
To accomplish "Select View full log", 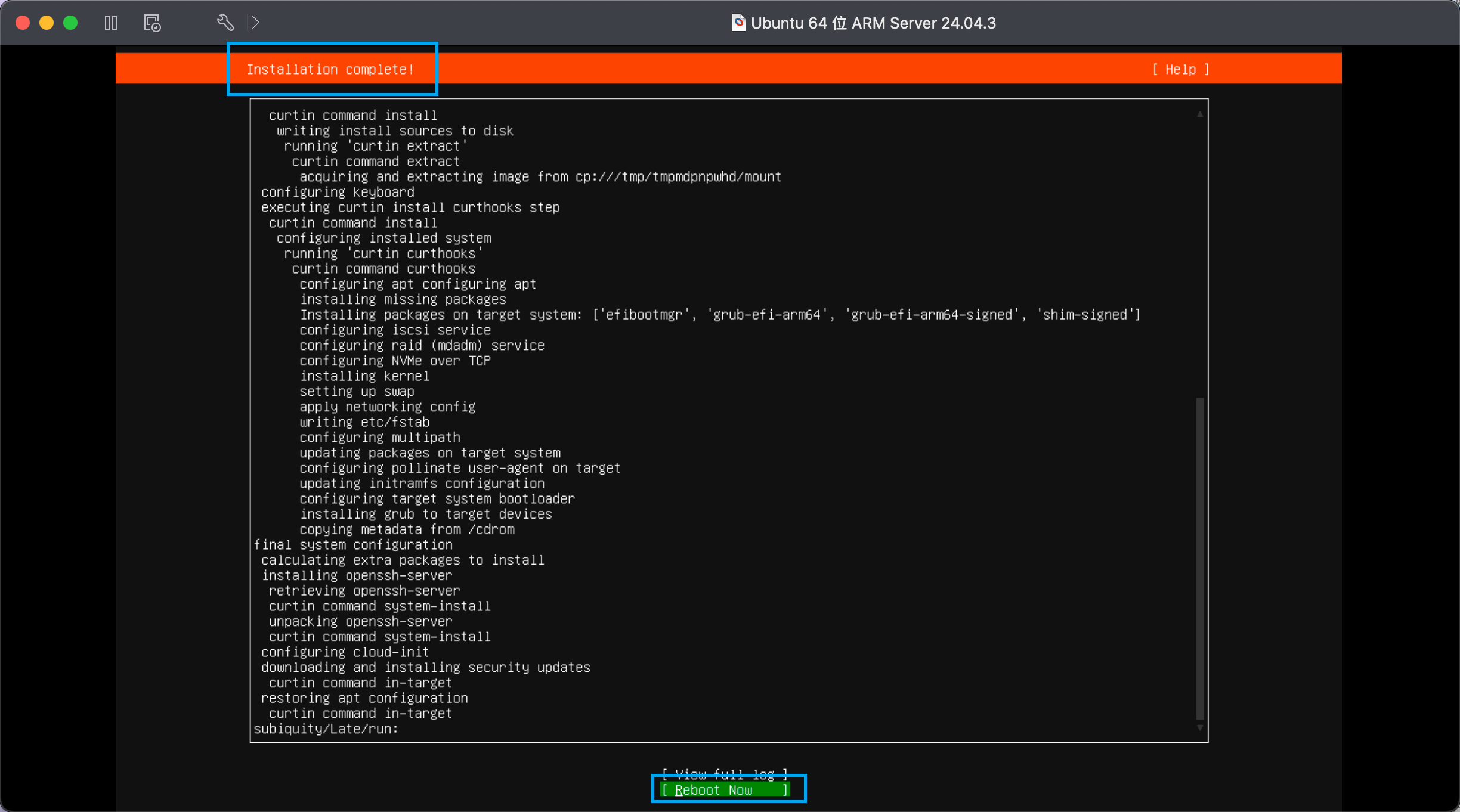I will [725, 774].
